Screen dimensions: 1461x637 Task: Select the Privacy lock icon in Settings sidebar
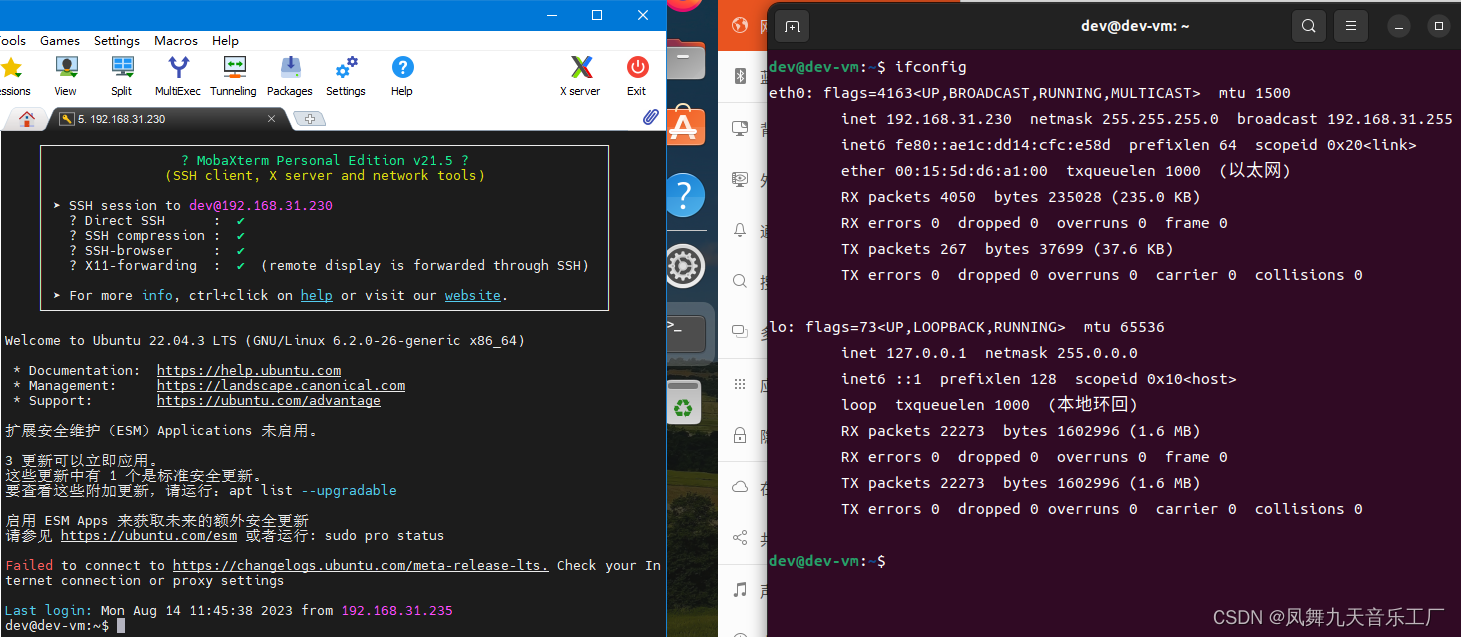pyautogui.click(x=740, y=435)
